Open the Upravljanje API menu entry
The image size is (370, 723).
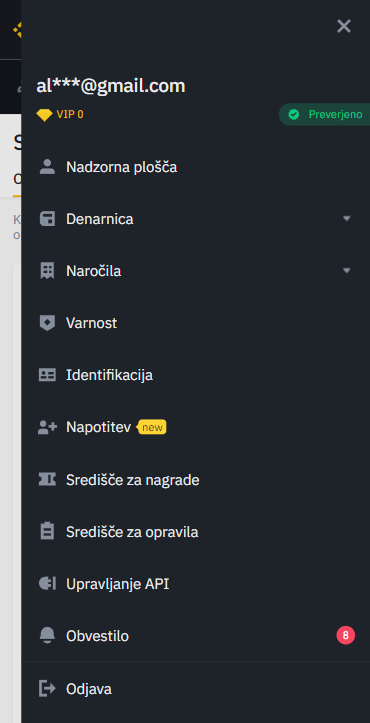tap(196, 584)
